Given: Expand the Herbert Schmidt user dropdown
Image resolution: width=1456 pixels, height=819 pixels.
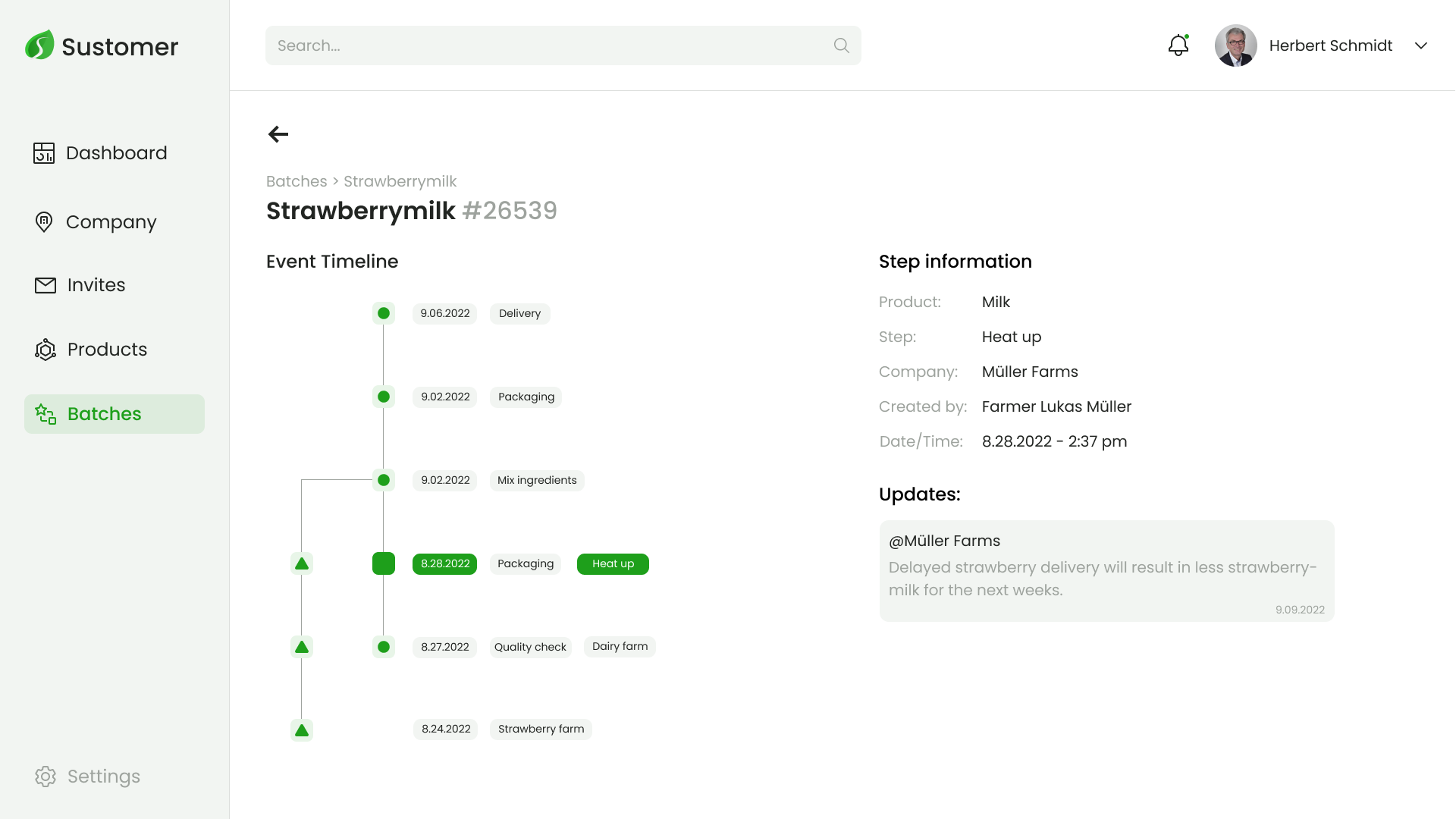Looking at the screenshot, I should (1421, 45).
